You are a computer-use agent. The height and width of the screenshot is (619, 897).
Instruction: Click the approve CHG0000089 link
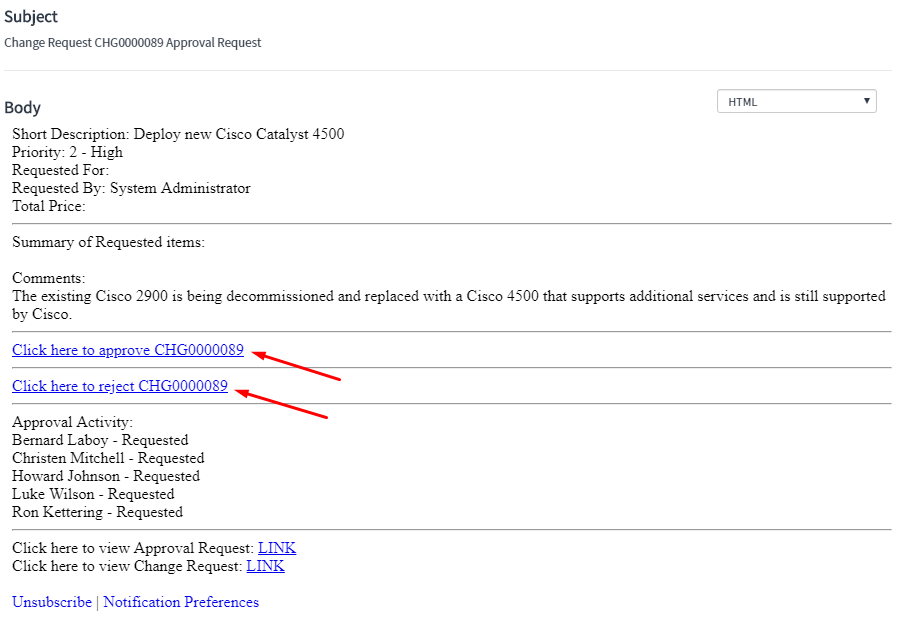point(127,350)
